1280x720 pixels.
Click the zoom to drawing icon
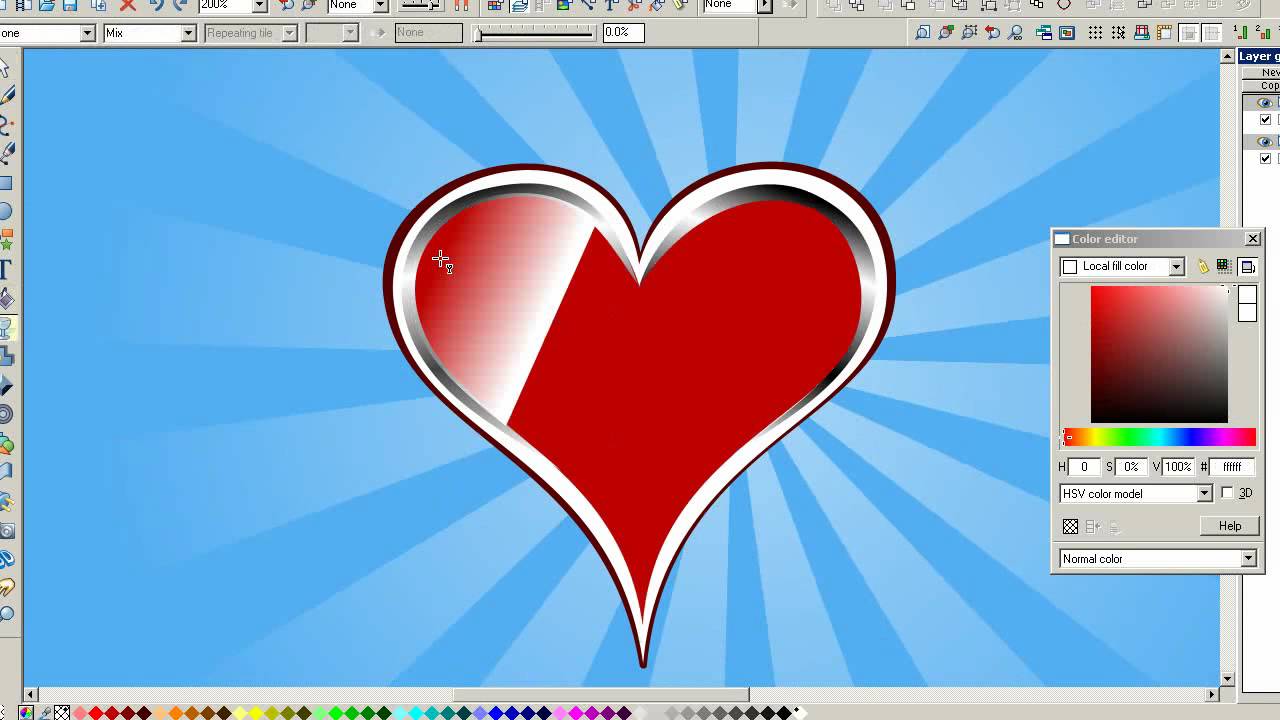tap(946, 33)
